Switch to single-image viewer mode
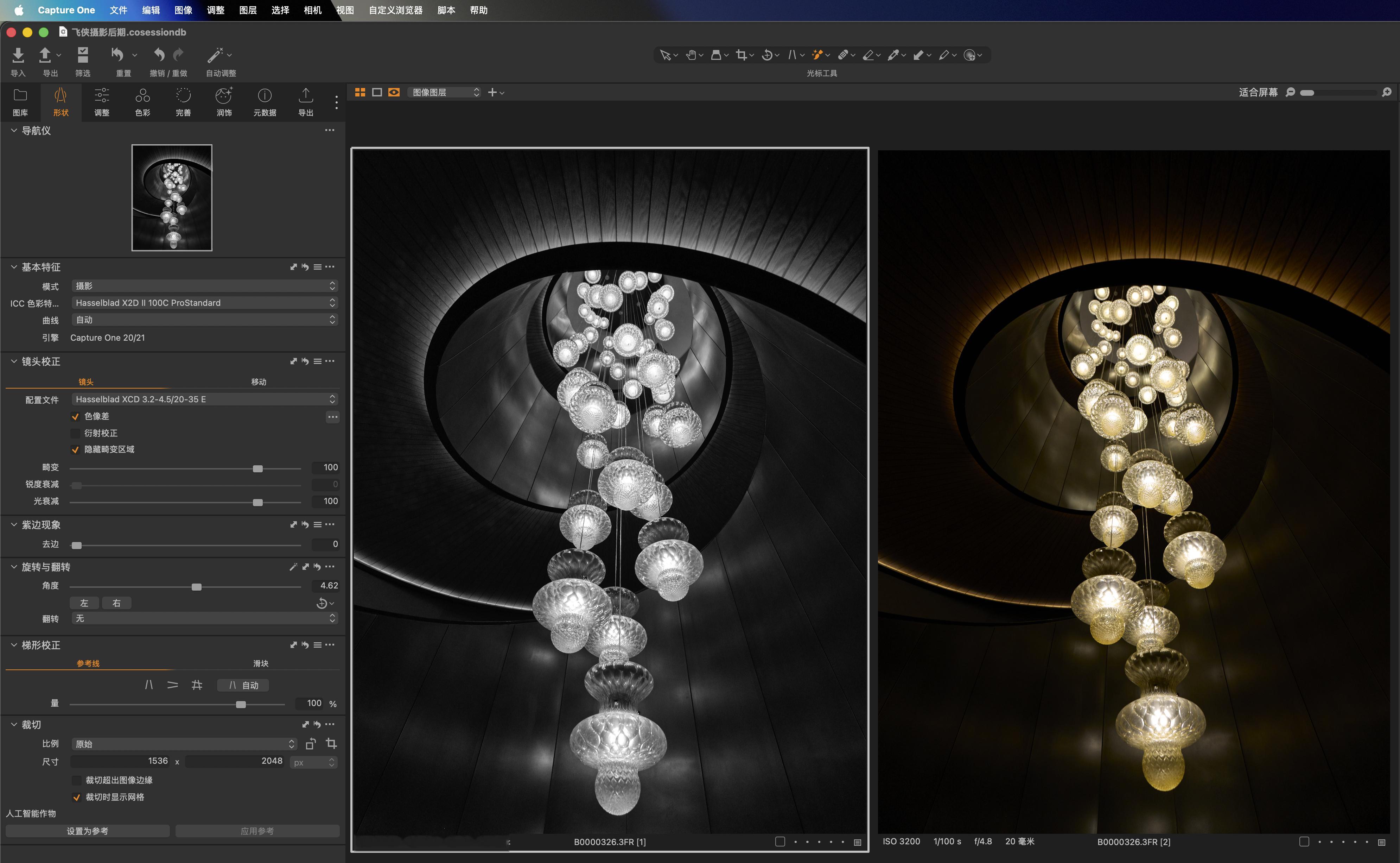The image size is (1400, 863). (x=377, y=93)
